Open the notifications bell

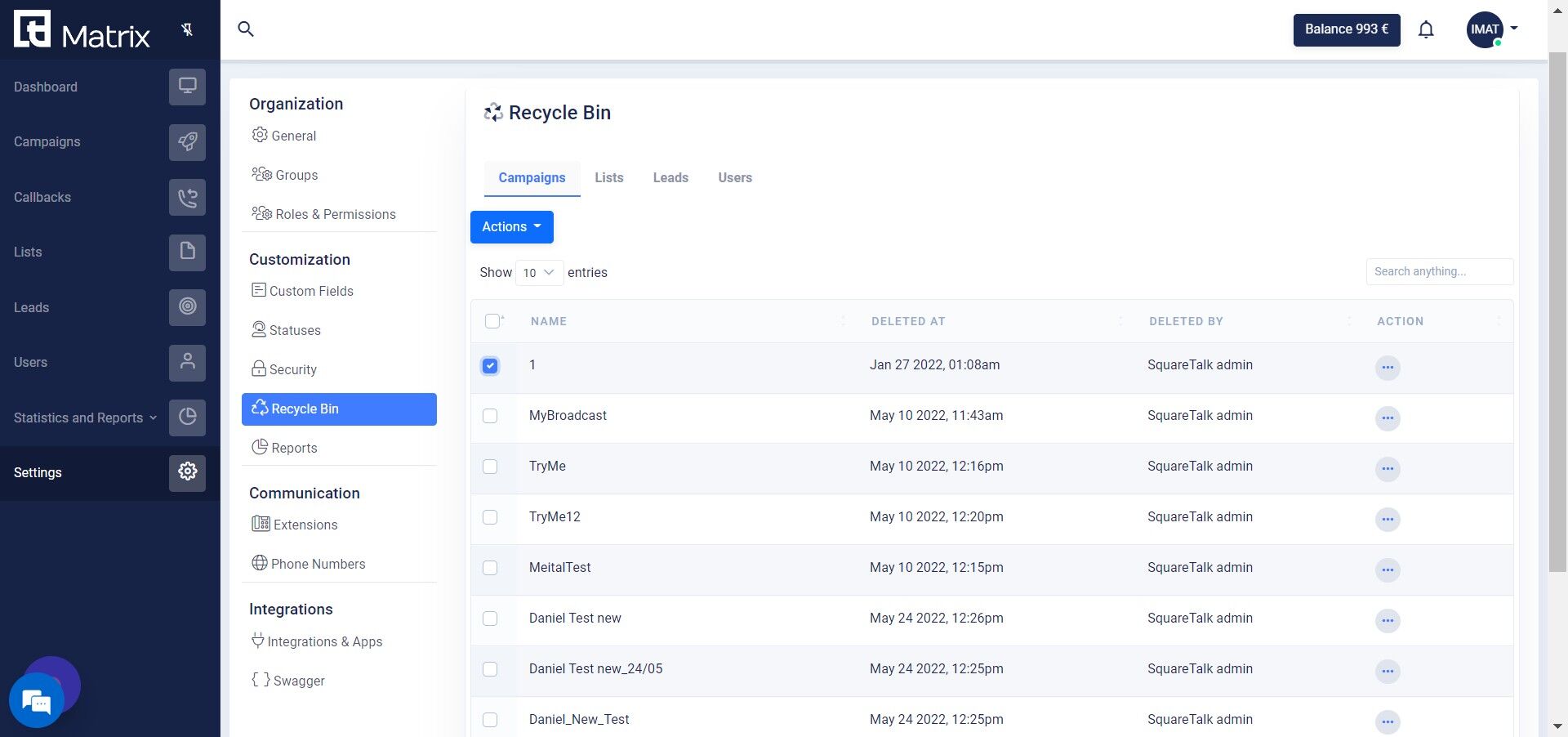tap(1426, 29)
